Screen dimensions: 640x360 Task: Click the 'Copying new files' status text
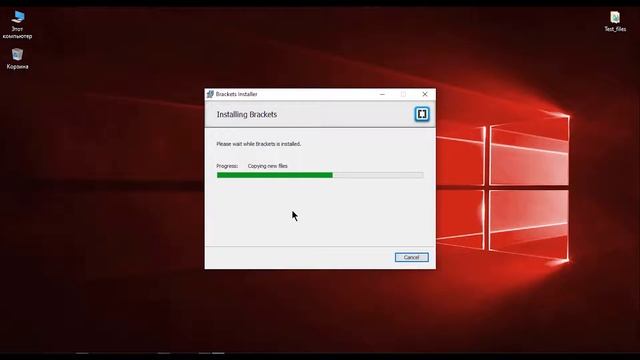click(x=267, y=166)
